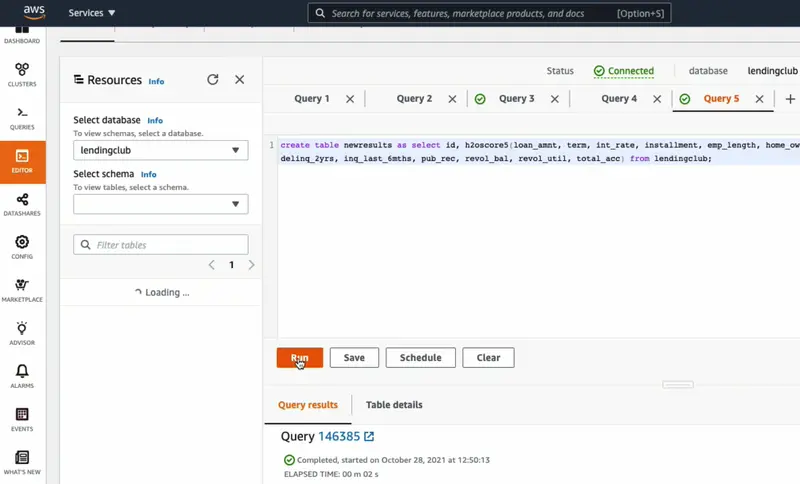Viewport: 800px width, 484px height.
Task: Click the page number 1 indicator
Action: coord(232,265)
